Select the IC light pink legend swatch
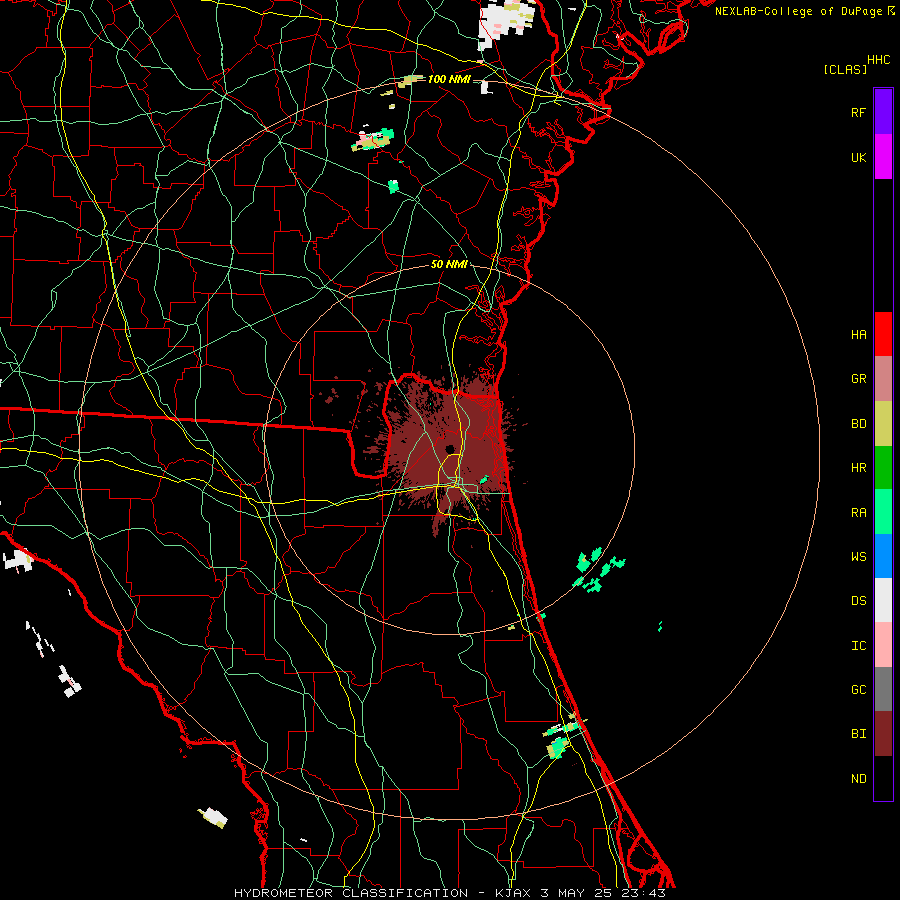Image resolution: width=900 pixels, height=900 pixels. click(883, 645)
